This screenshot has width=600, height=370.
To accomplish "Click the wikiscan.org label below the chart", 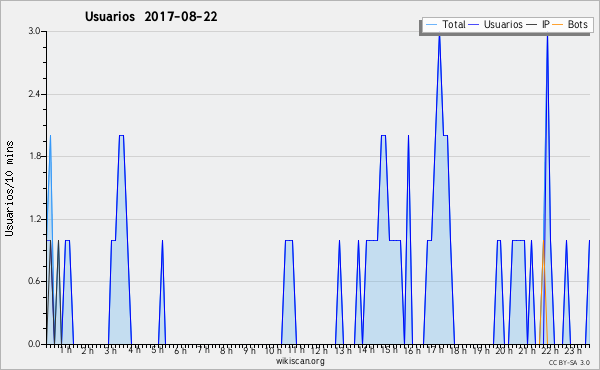I will coord(300,361).
